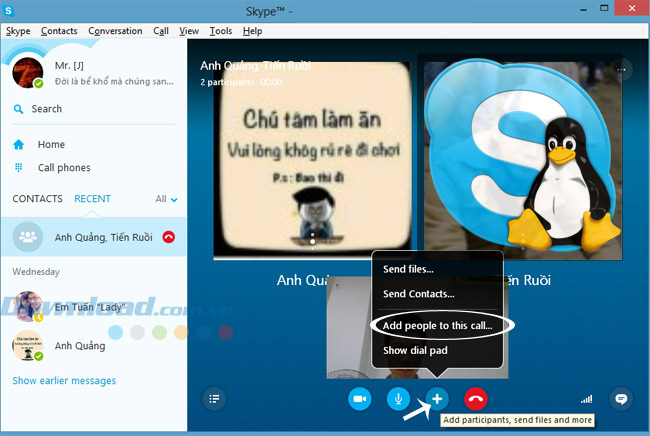This screenshot has height=436, width=650.
Task: Choose Add people to this call...
Action: point(437,326)
